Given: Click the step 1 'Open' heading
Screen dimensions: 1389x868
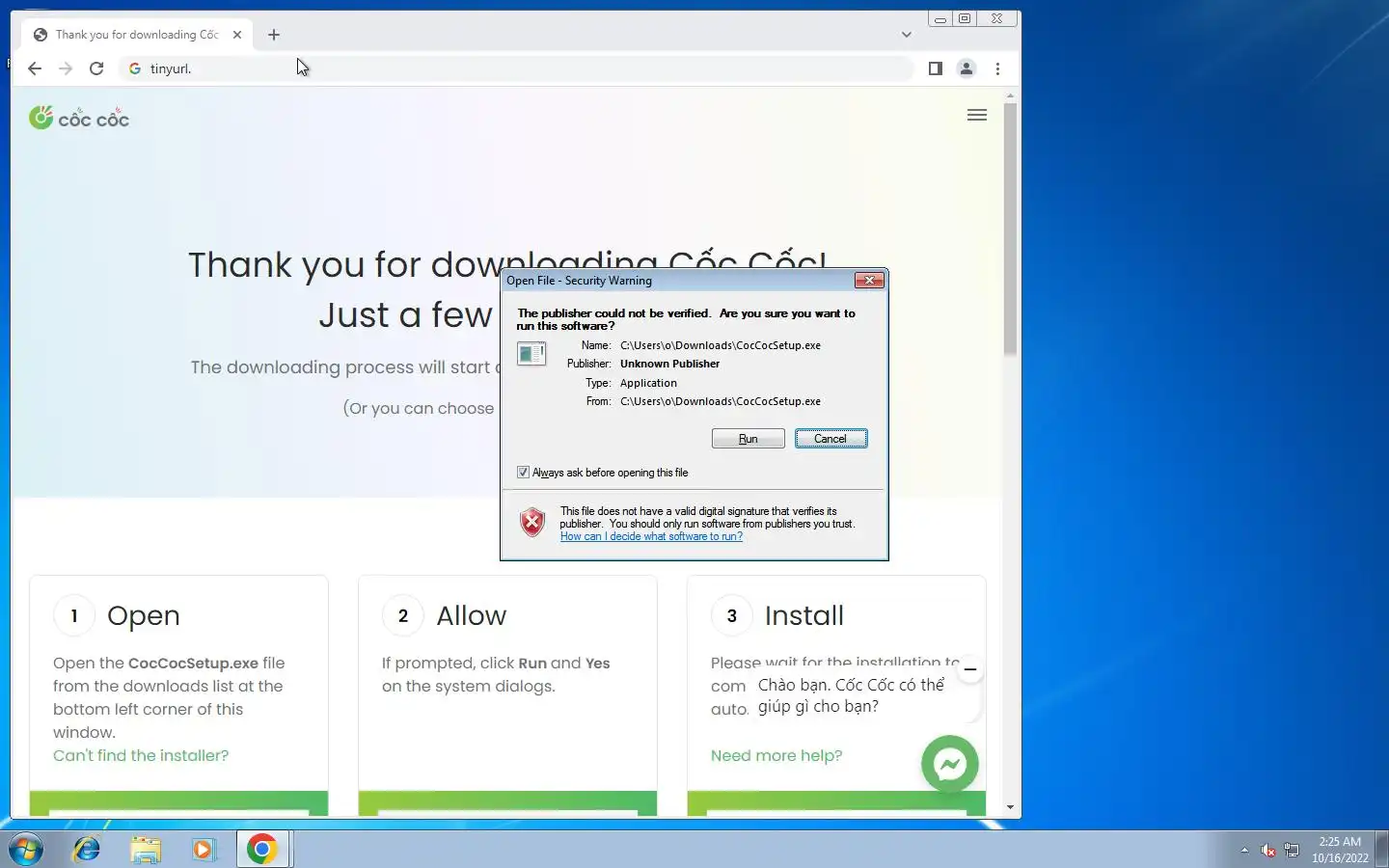Looking at the screenshot, I should (x=144, y=615).
